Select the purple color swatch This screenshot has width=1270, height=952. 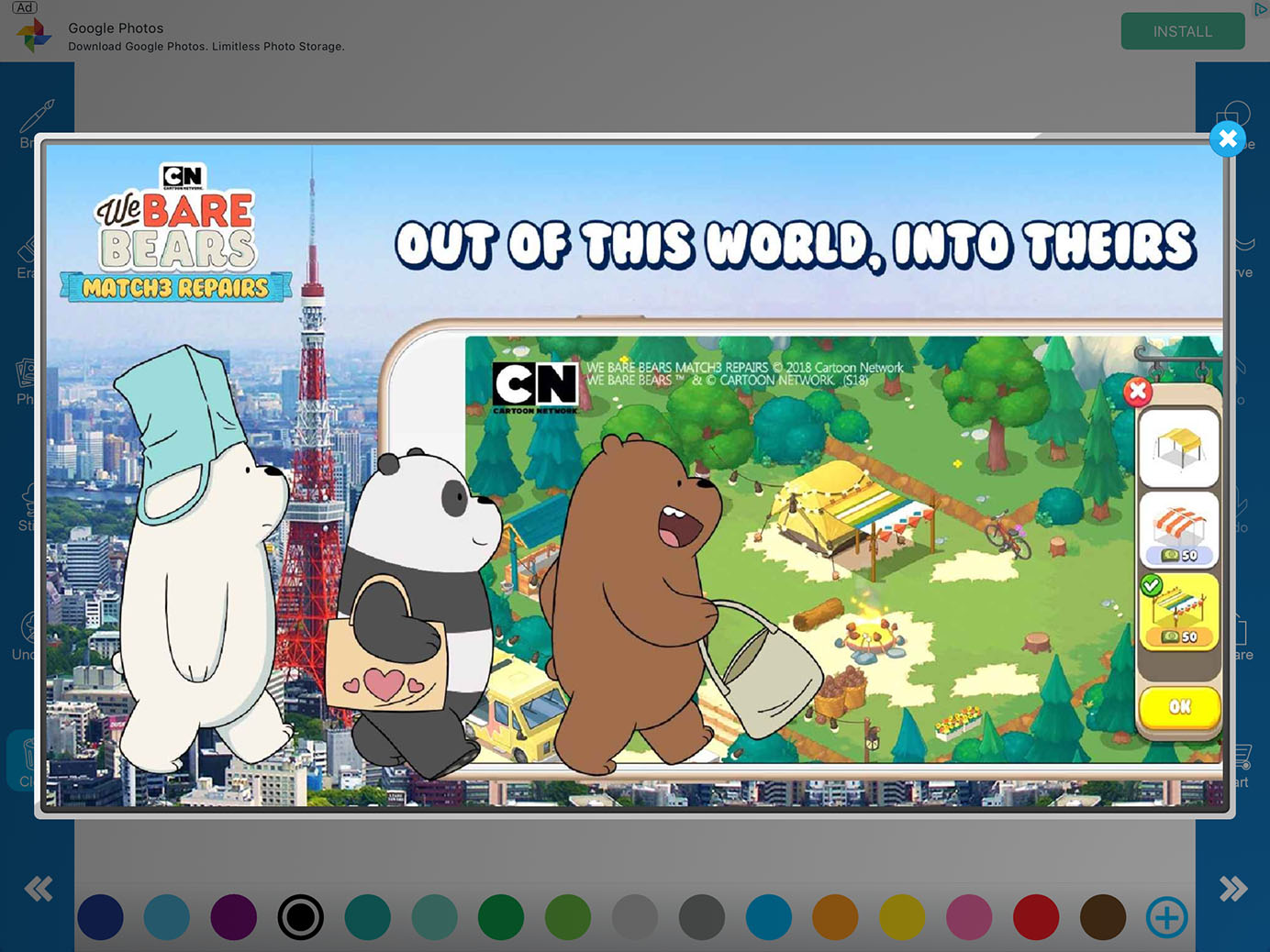tap(234, 916)
